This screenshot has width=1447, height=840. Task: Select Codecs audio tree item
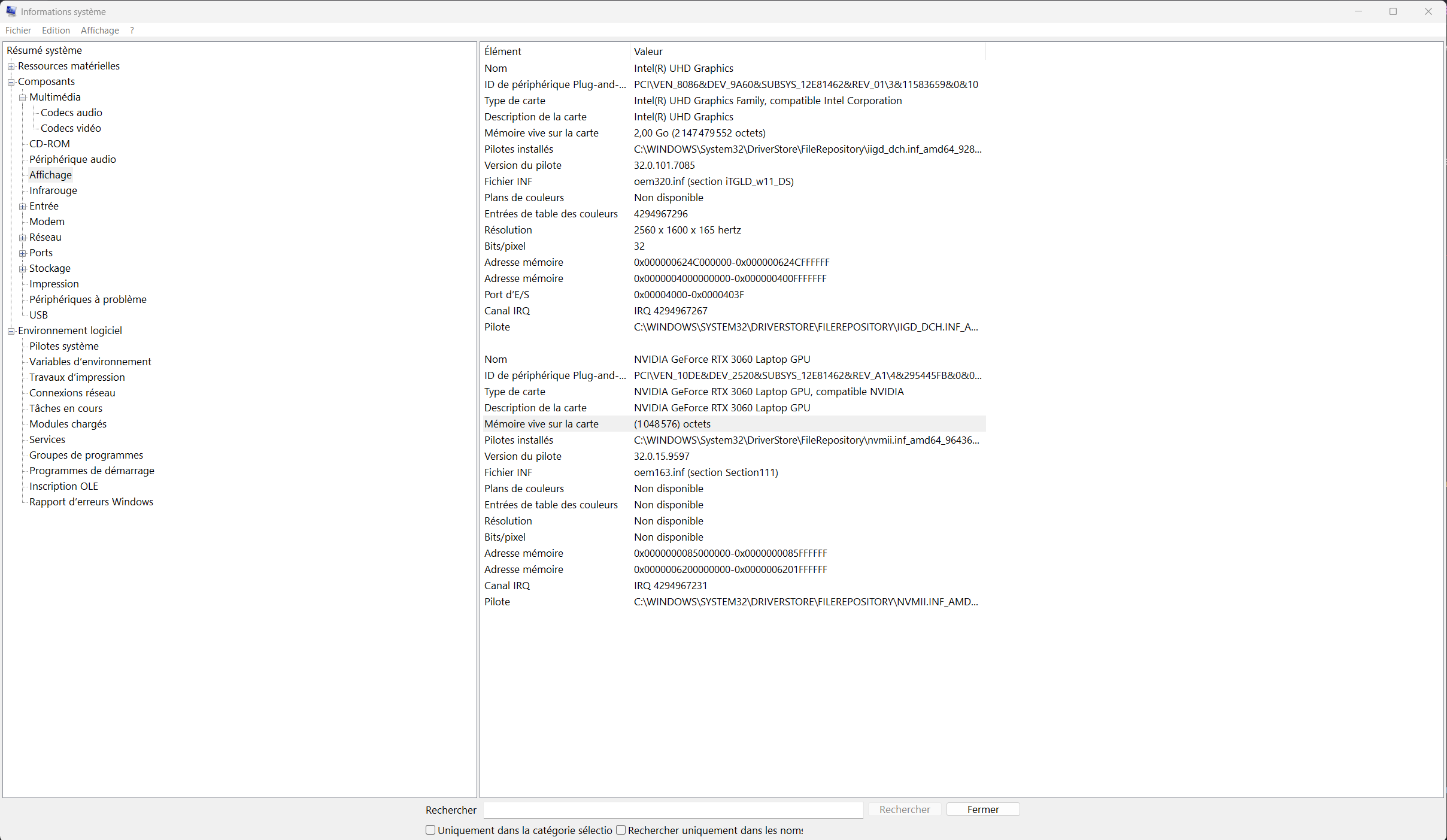[x=71, y=113]
